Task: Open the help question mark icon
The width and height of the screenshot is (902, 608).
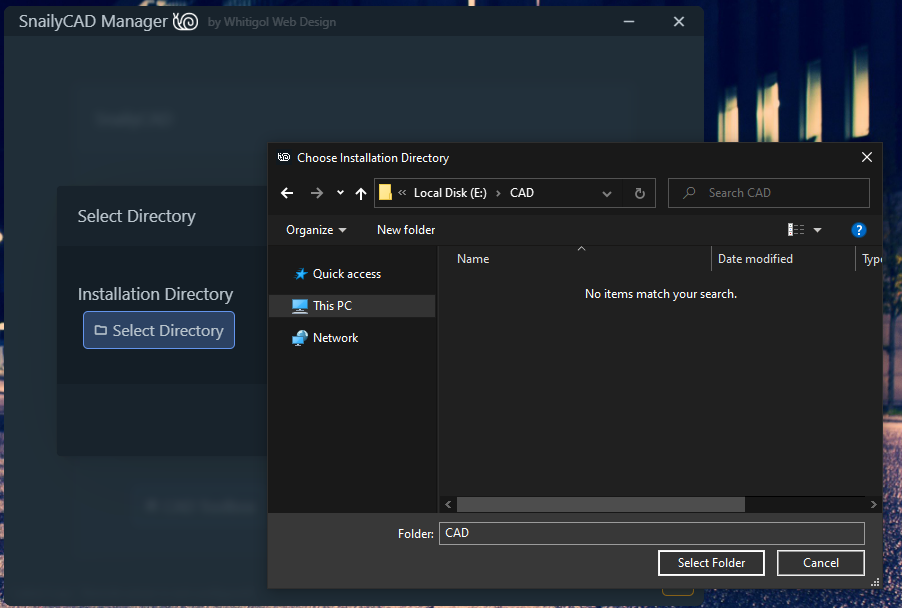Action: [x=858, y=229]
